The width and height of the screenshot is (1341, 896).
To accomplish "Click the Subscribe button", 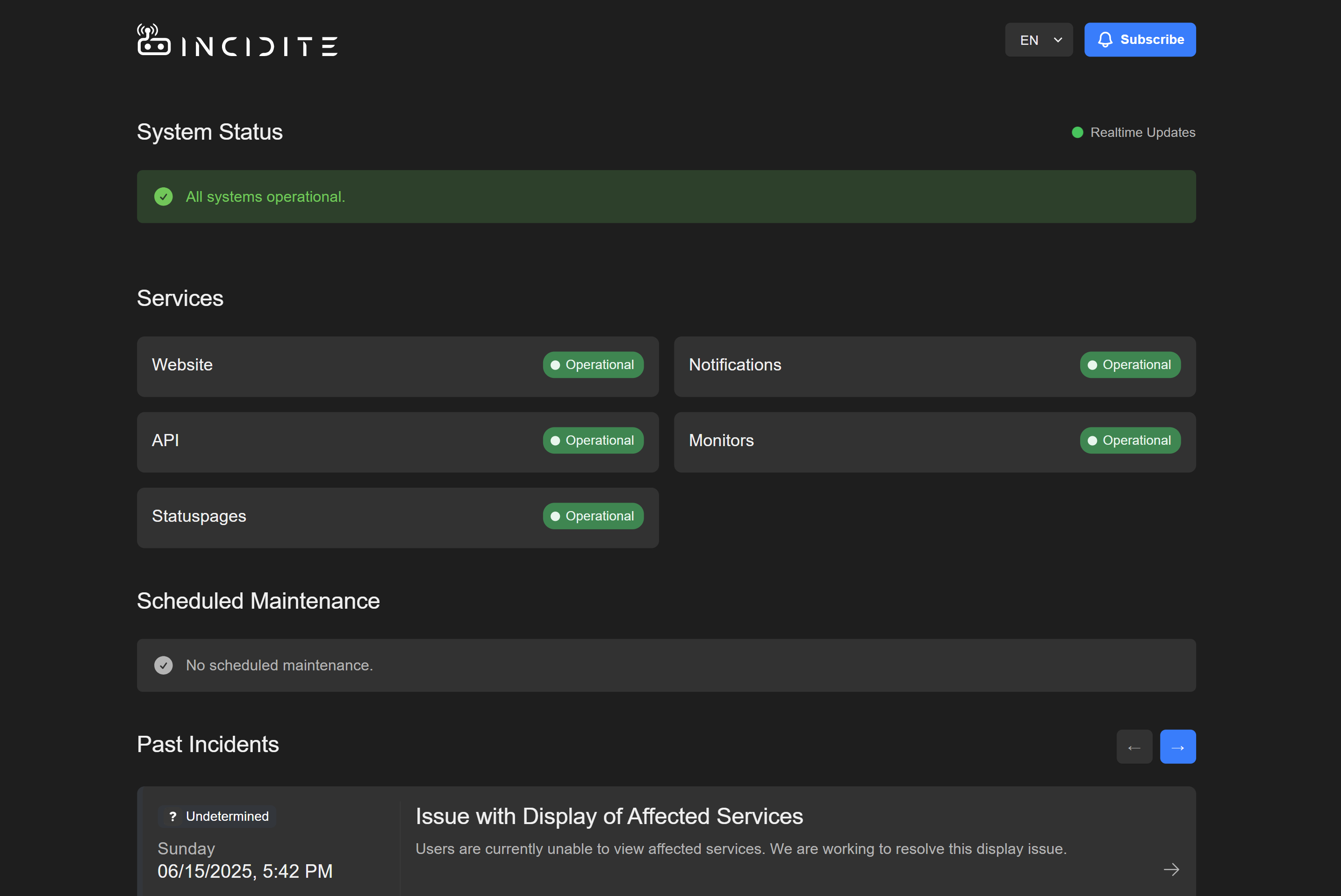I will click(x=1140, y=39).
